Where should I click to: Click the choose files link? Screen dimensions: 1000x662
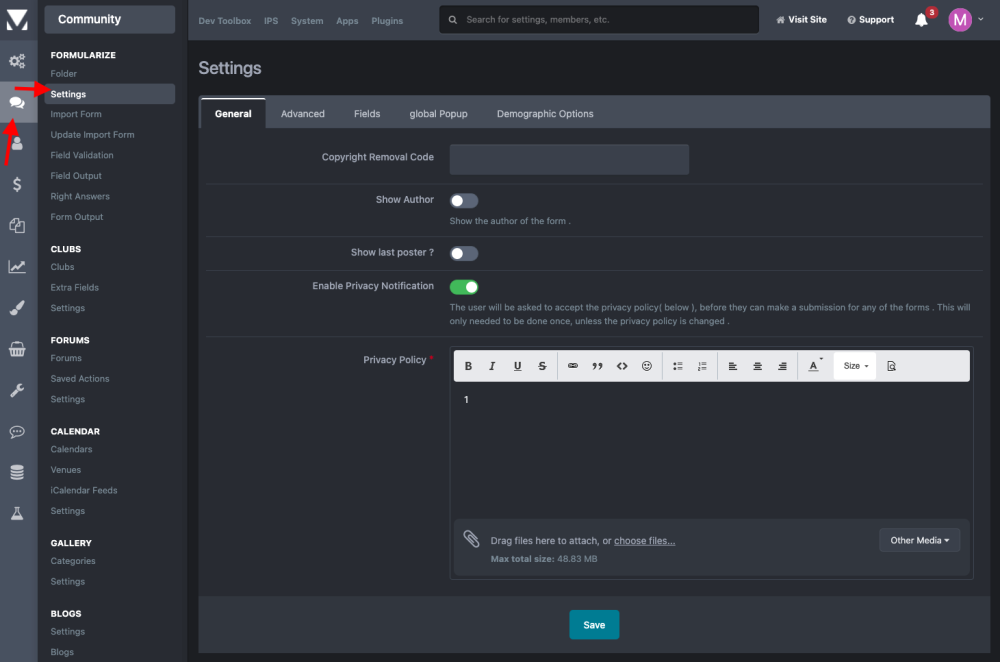coord(644,541)
